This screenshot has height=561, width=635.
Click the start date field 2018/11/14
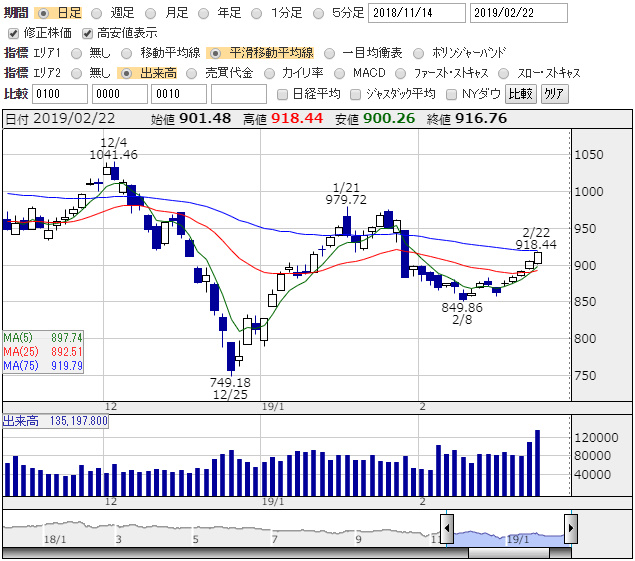[x=417, y=13]
